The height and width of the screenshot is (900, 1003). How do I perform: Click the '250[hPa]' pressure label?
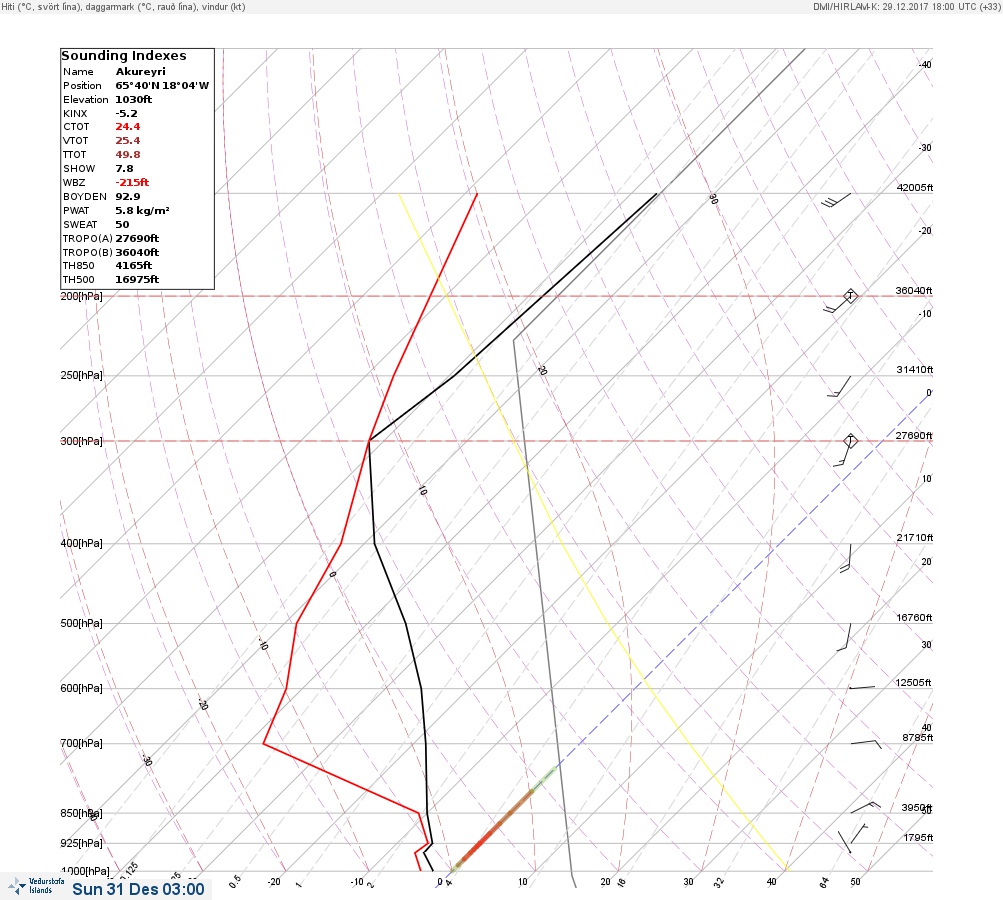coord(81,375)
